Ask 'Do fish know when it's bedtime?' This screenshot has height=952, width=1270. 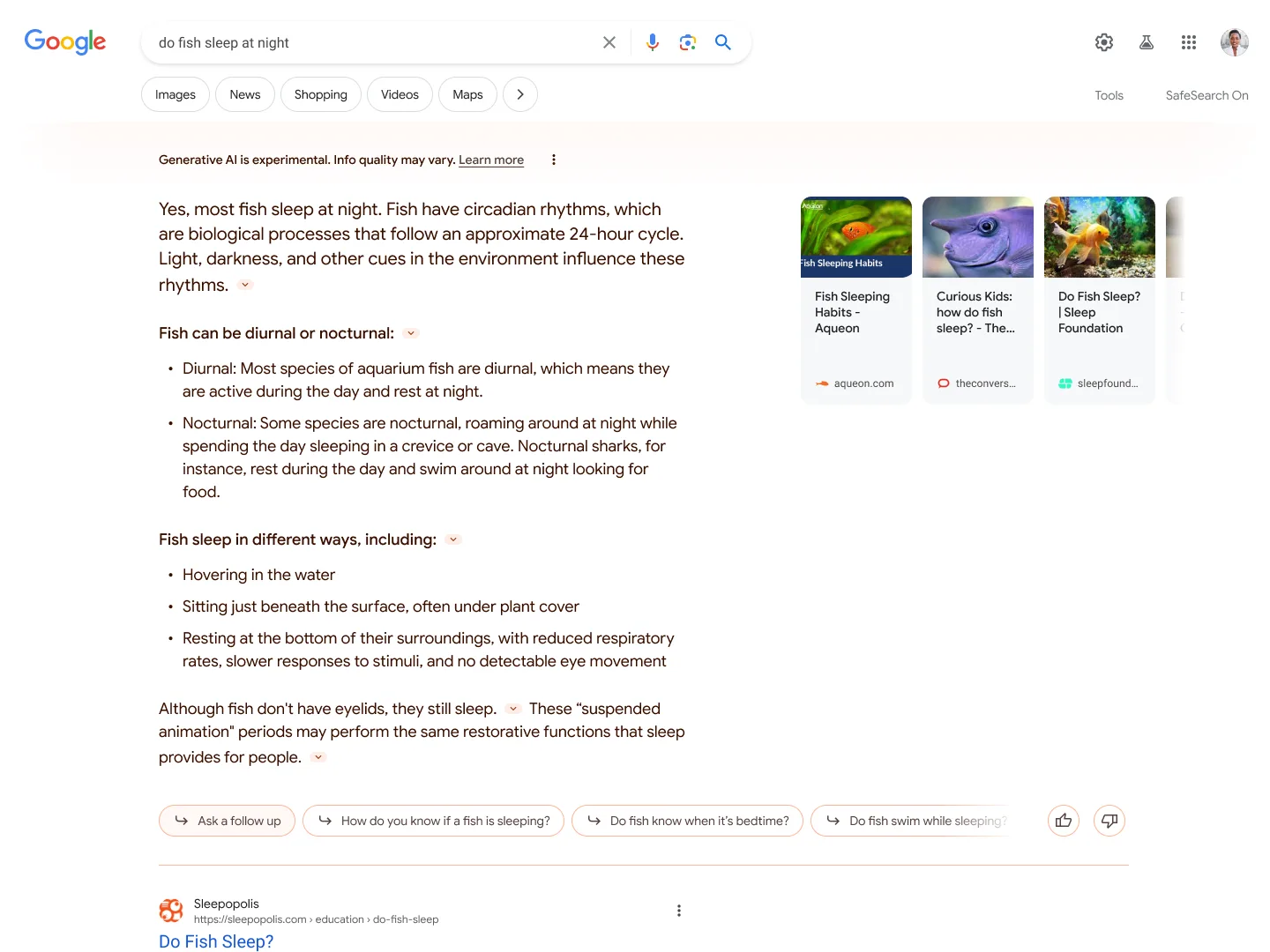[687, 821]
